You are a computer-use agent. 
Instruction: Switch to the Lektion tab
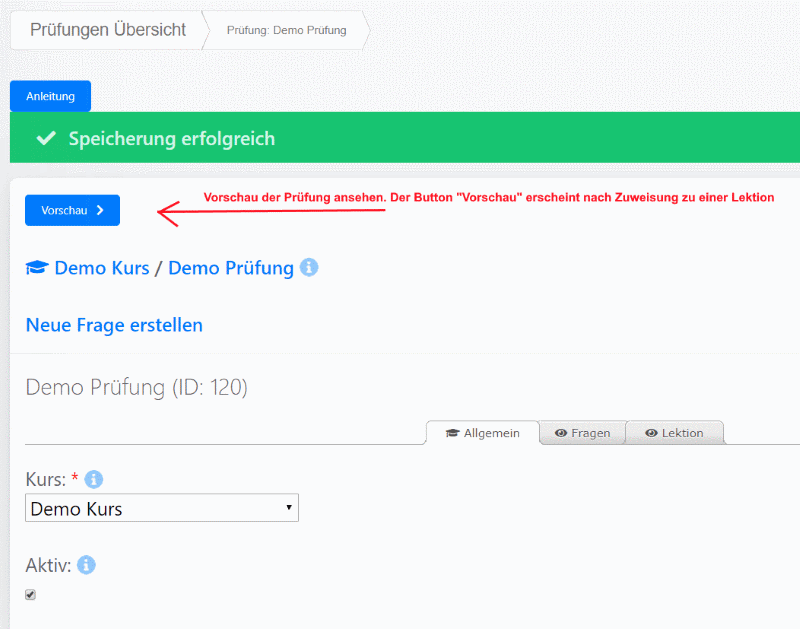[x=674, y=433]
